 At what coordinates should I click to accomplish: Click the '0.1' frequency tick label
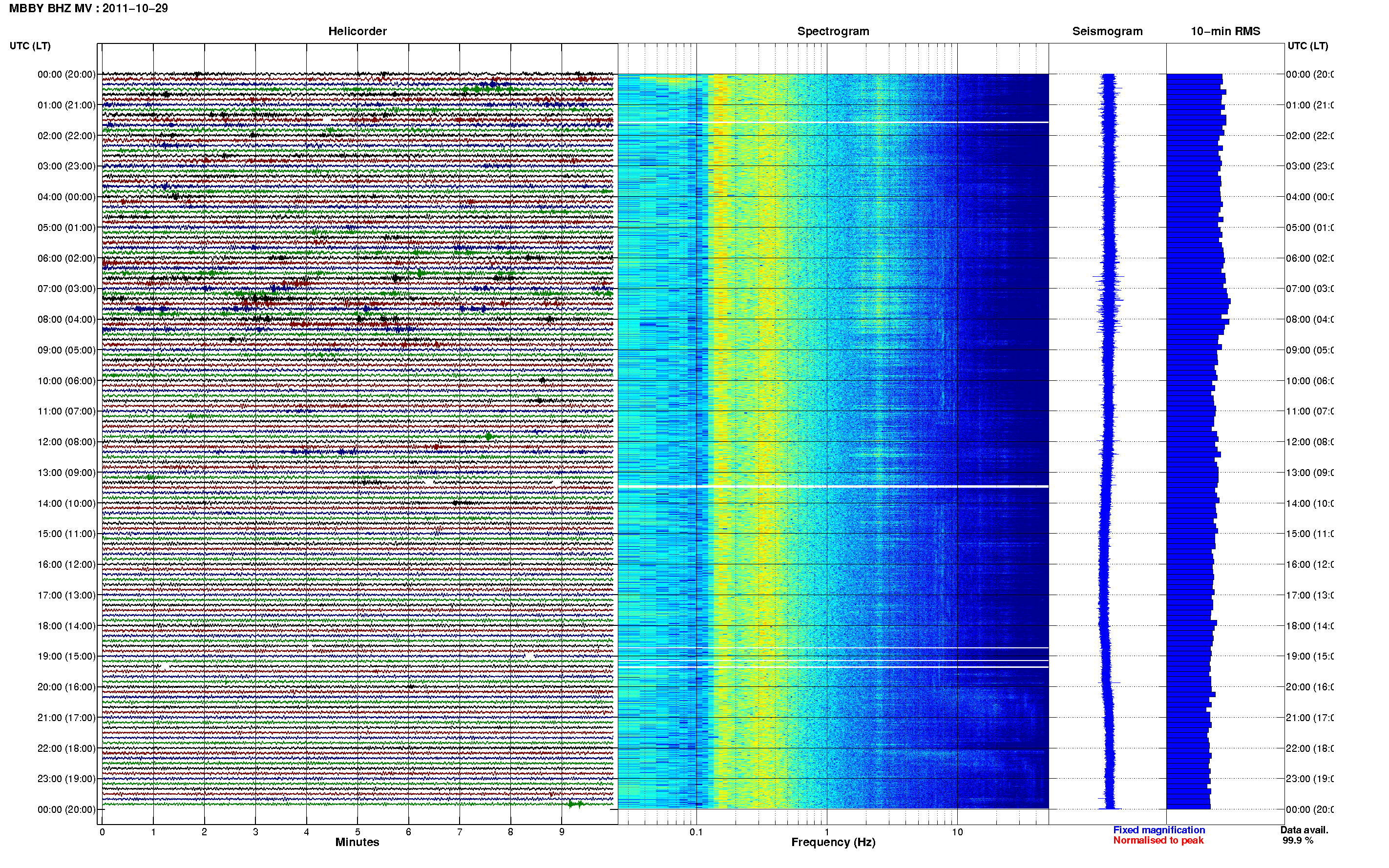696,832
